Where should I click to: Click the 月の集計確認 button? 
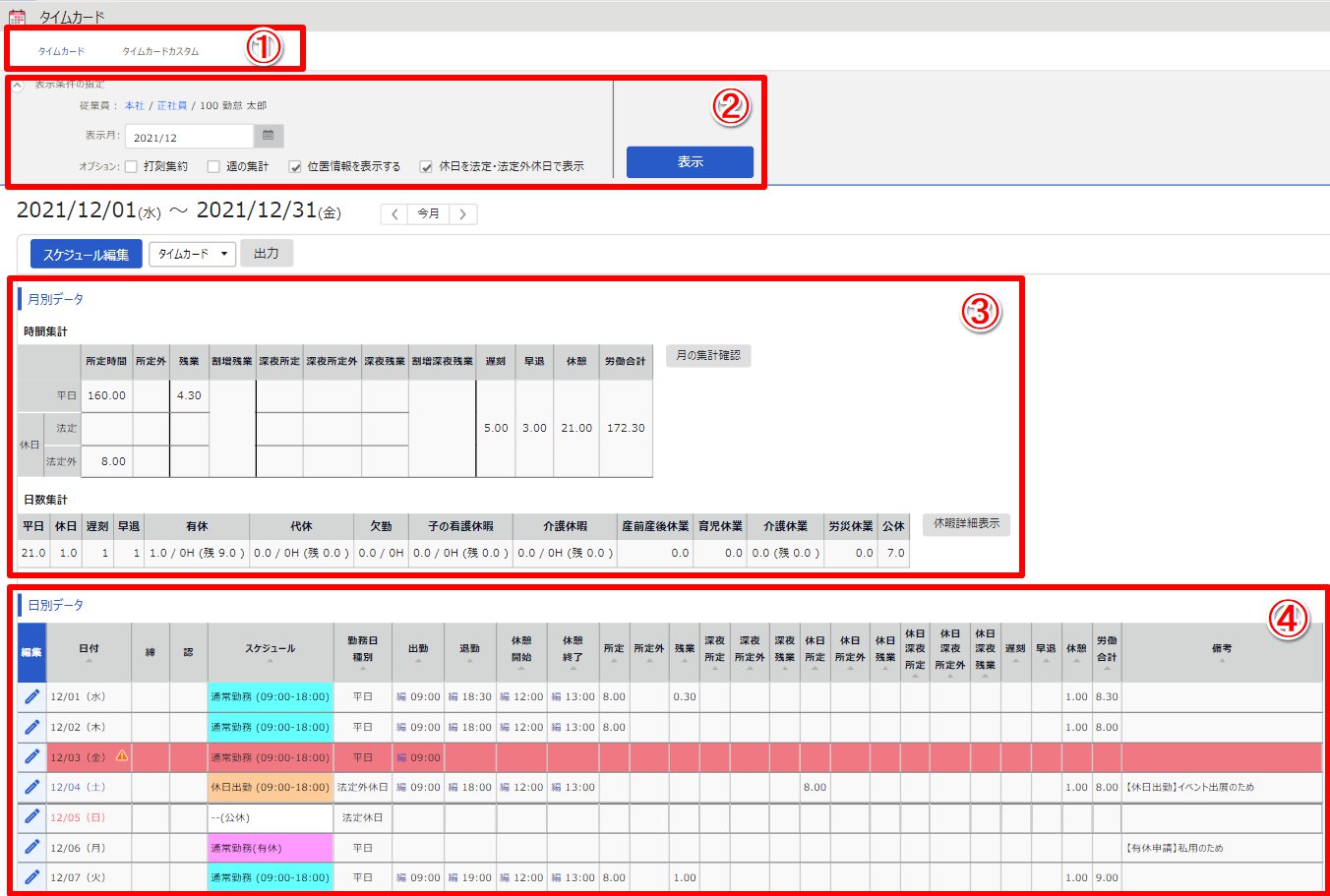point(708,355)
